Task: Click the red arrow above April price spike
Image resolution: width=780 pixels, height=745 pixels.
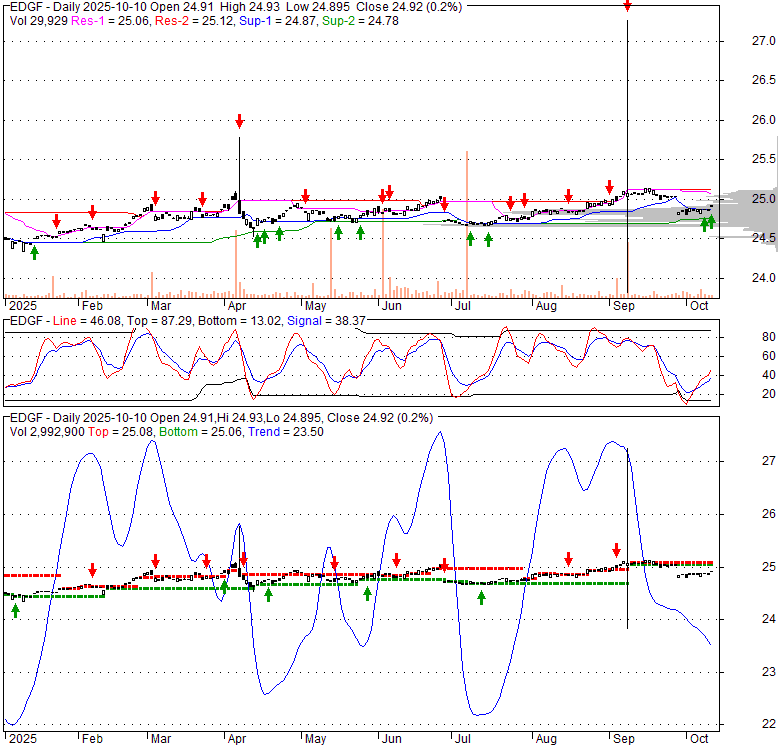Action: (x=240, y=121)
